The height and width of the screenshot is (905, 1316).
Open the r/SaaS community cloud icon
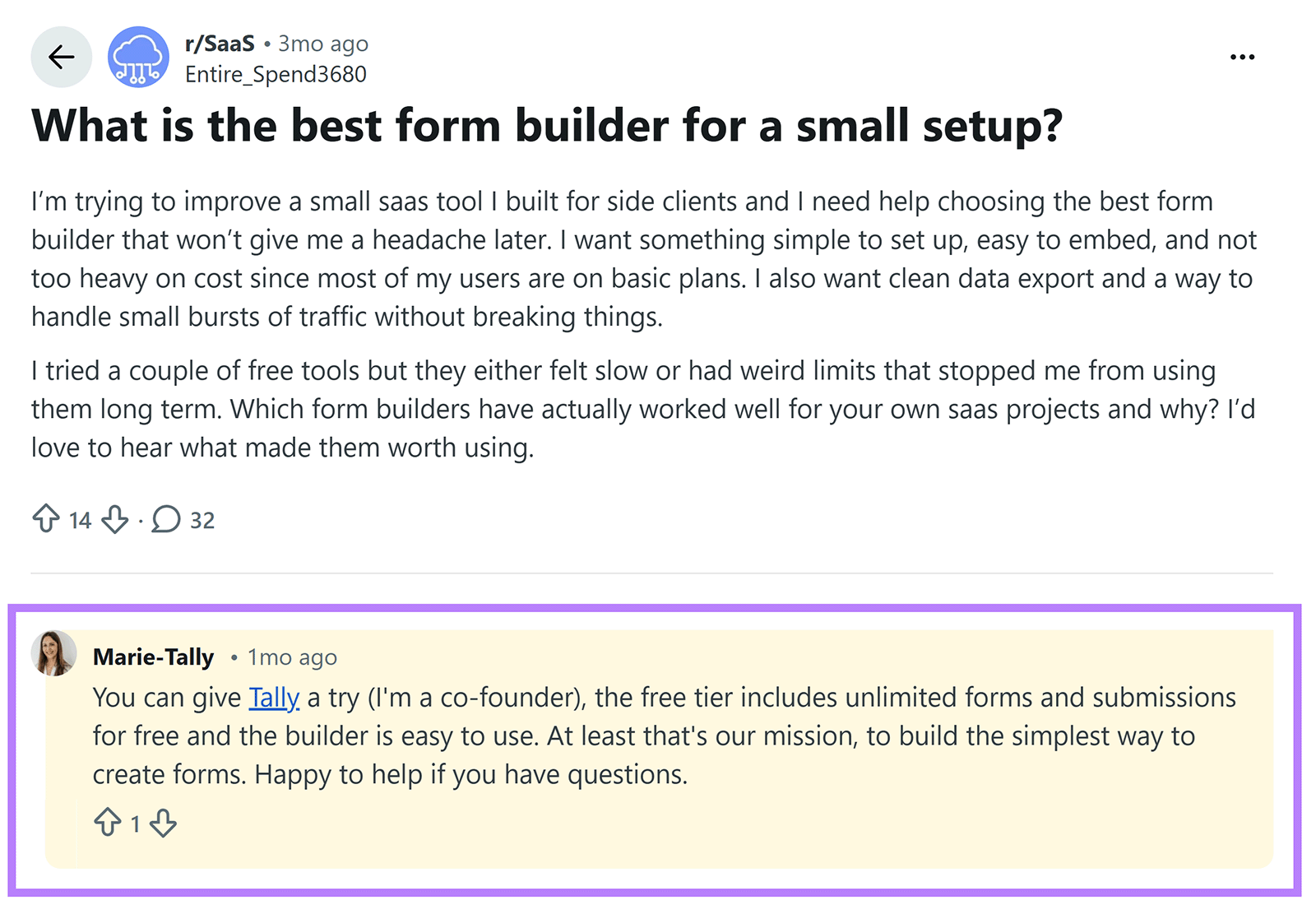click(138, 56)
